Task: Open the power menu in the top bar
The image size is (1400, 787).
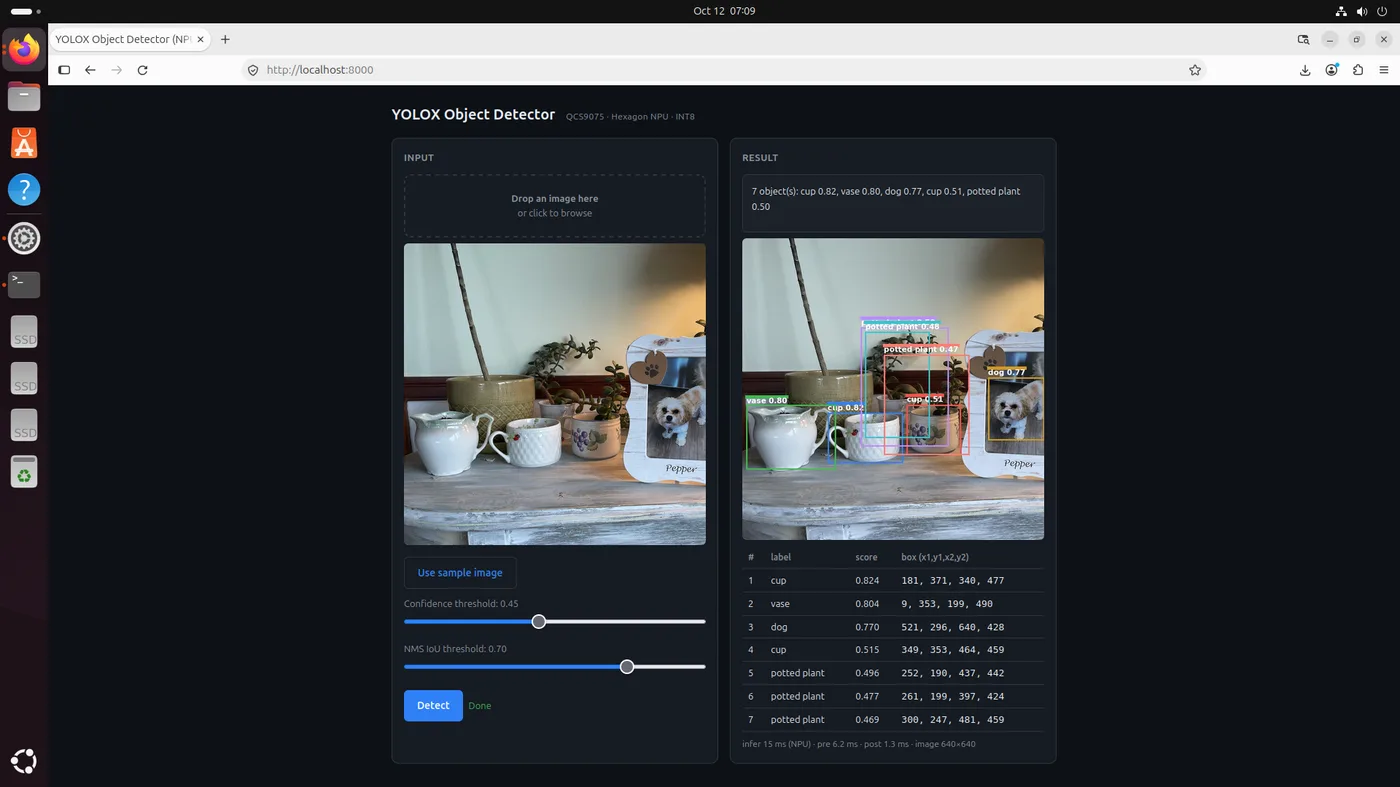Action: click(1383, 11)
